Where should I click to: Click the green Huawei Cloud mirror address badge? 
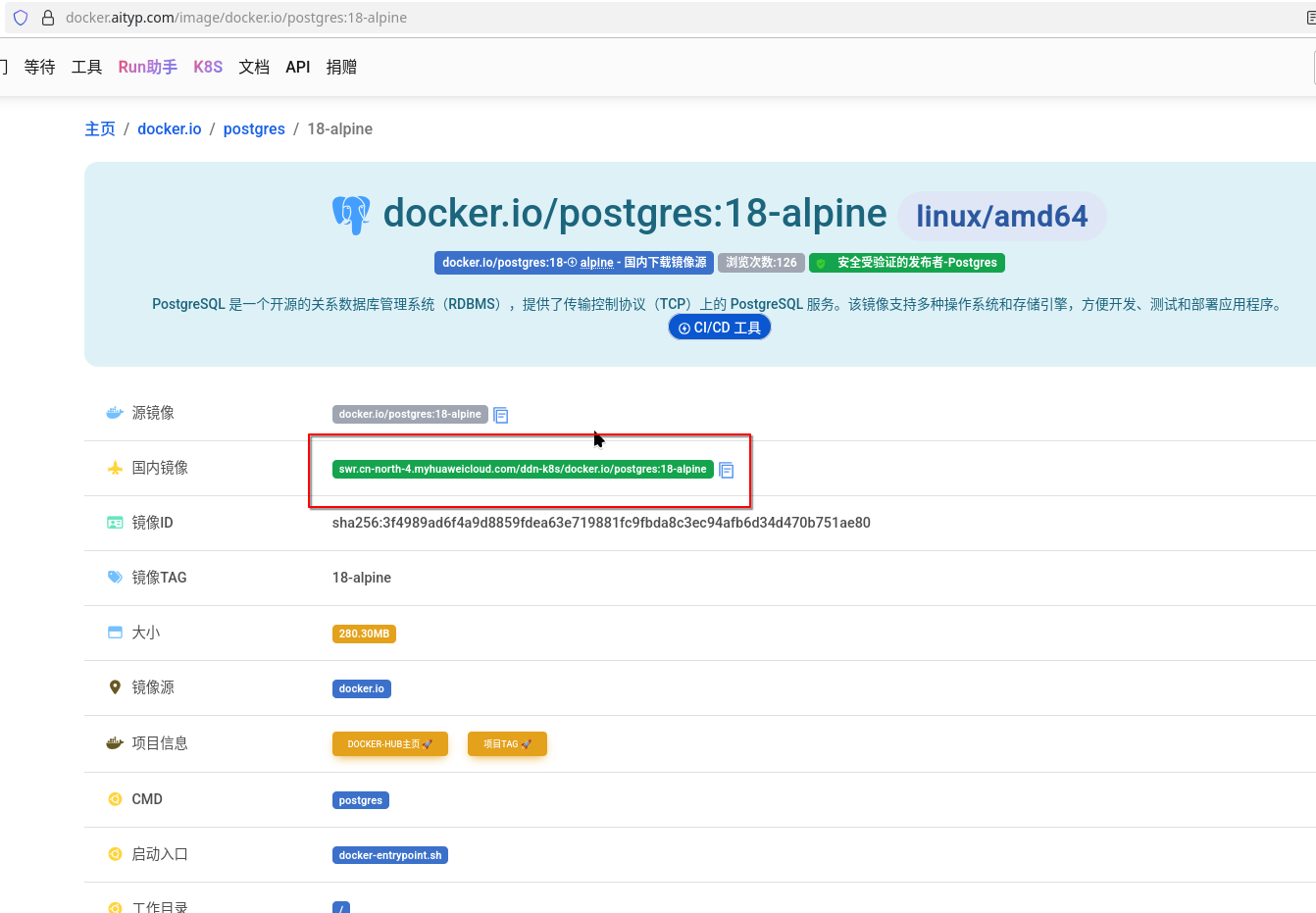point(523,469)
